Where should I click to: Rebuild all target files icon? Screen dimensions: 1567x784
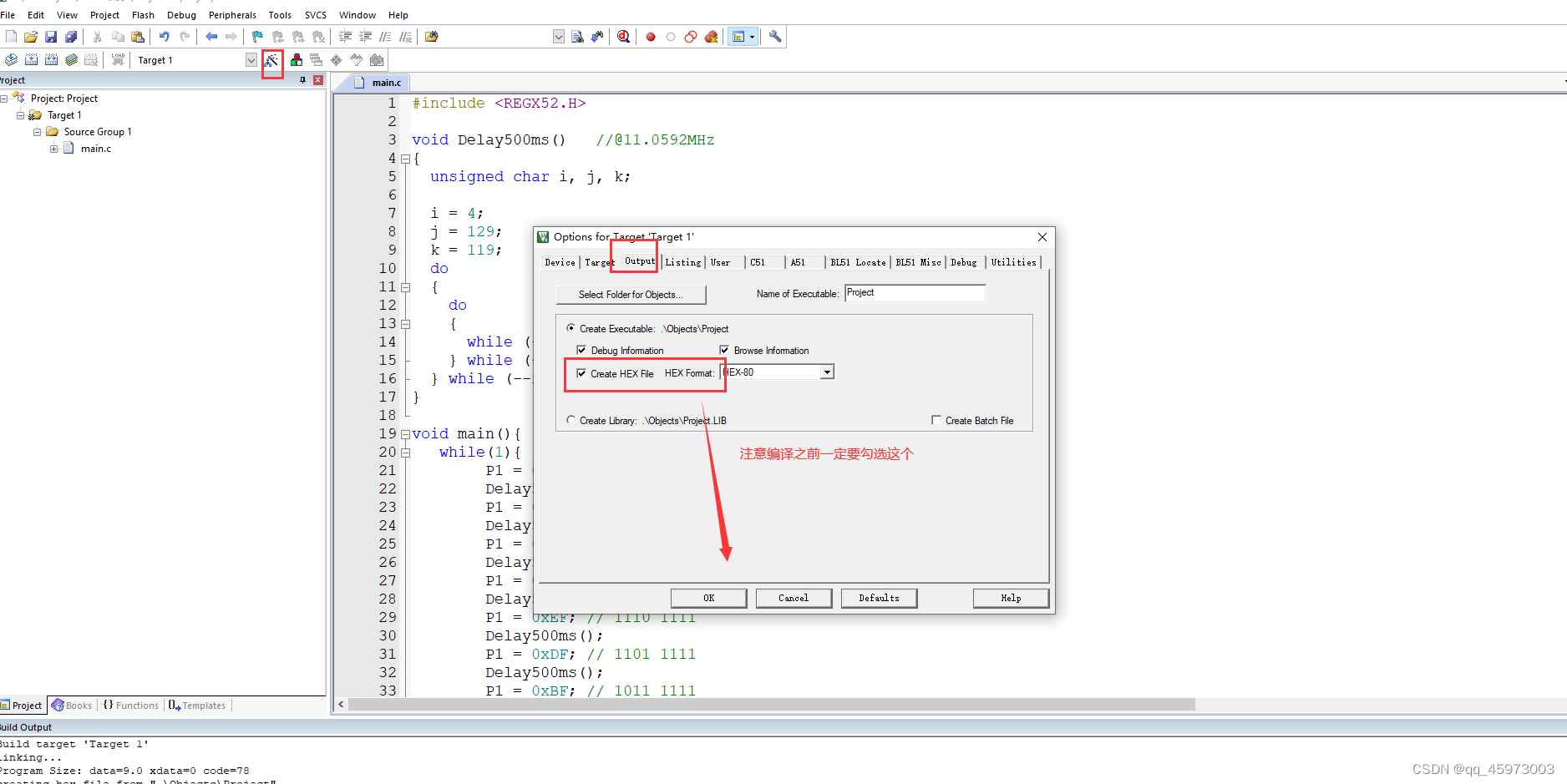coord(51,60)
